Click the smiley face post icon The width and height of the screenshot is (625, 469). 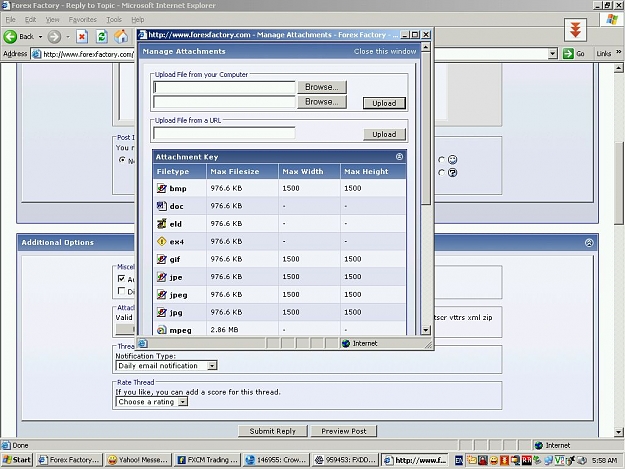coord(452,159)
